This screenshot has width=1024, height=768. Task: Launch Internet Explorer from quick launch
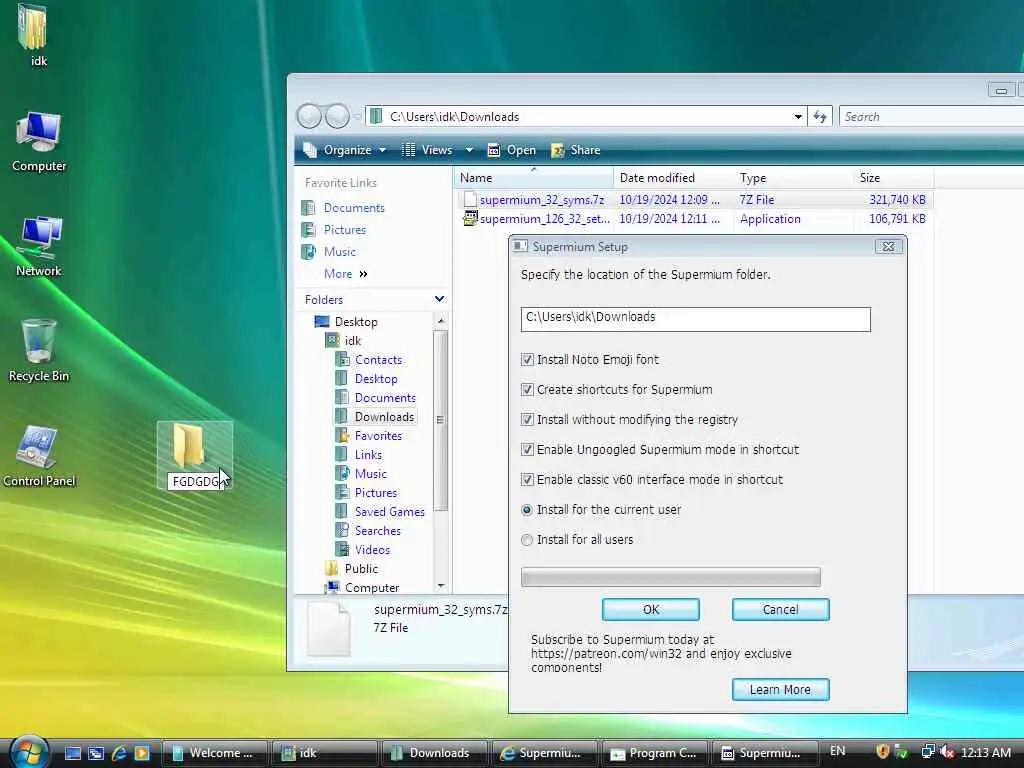point(120,753)
